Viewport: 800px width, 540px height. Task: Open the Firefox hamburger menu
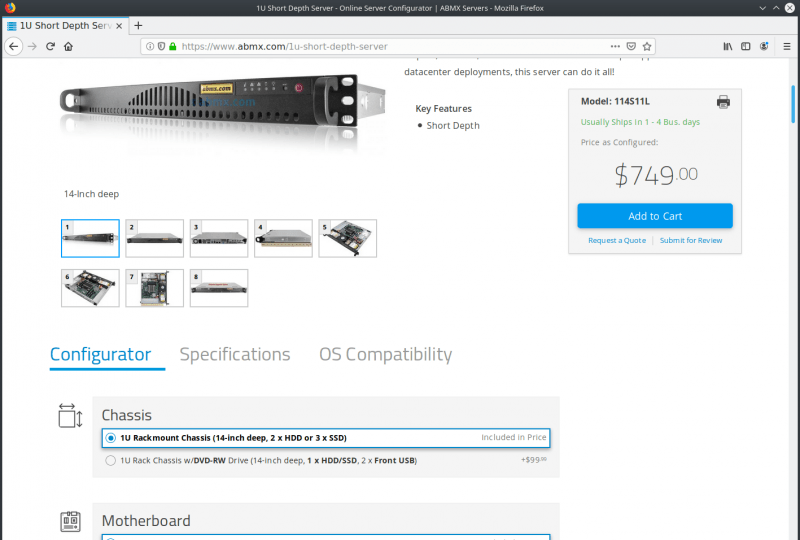coord(787,46)
